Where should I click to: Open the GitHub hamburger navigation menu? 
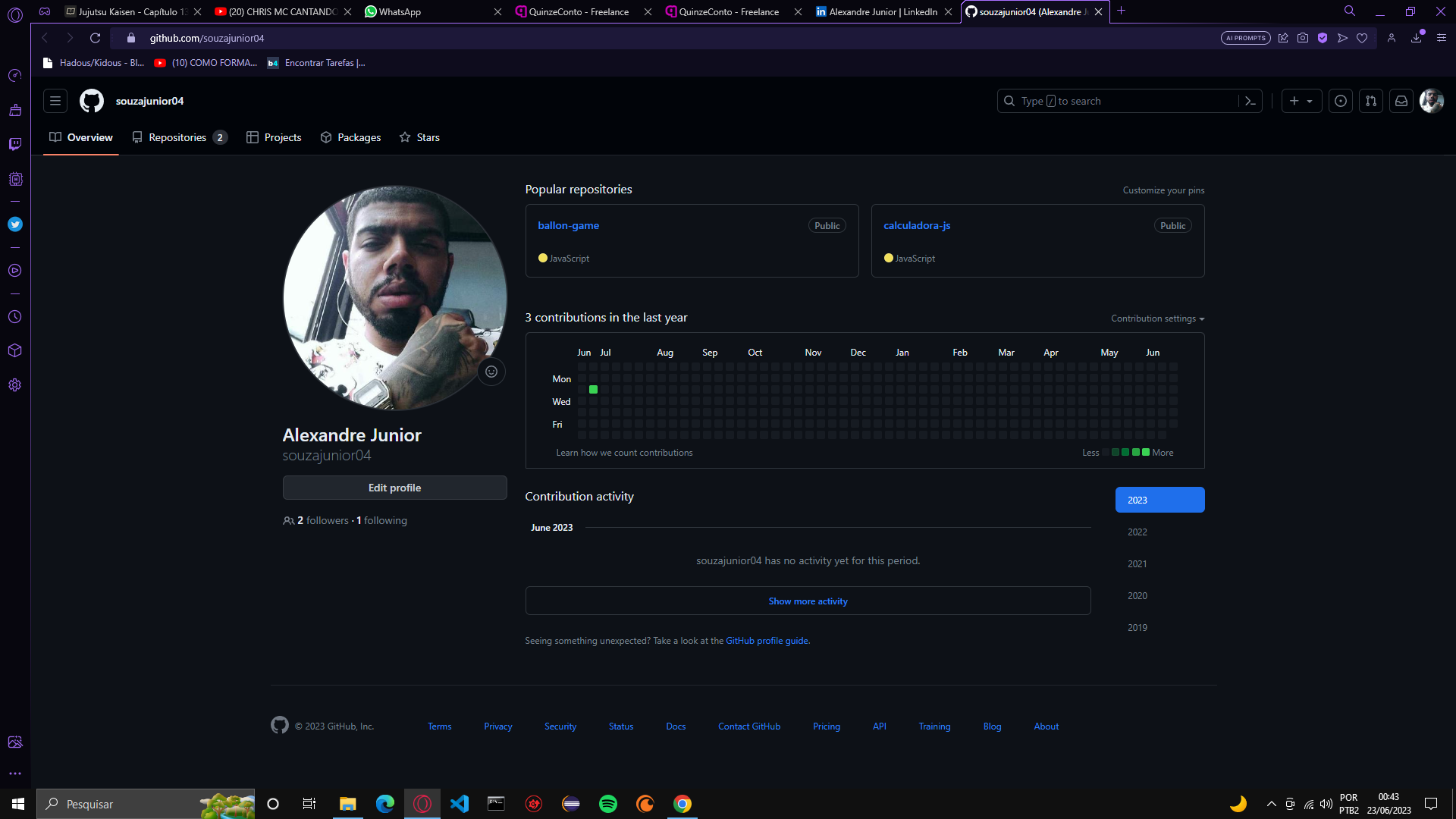[x=55, y=101]
